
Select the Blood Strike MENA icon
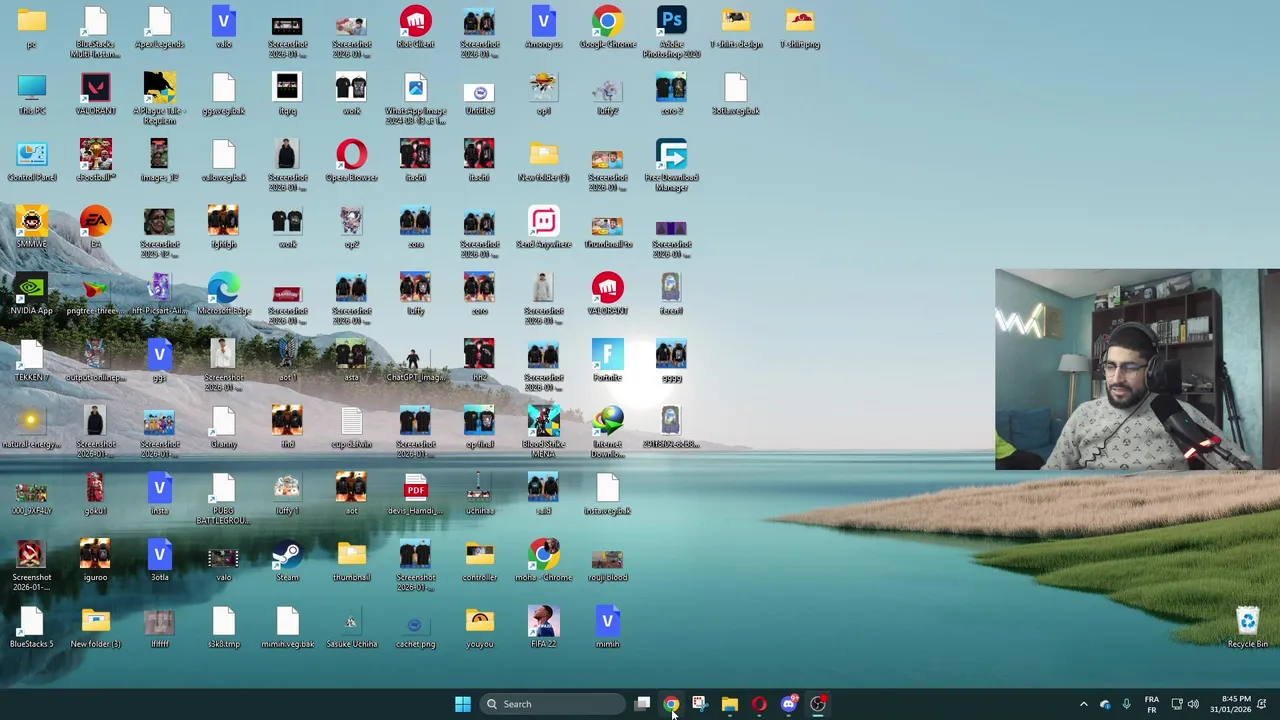(x=543, y=432)
